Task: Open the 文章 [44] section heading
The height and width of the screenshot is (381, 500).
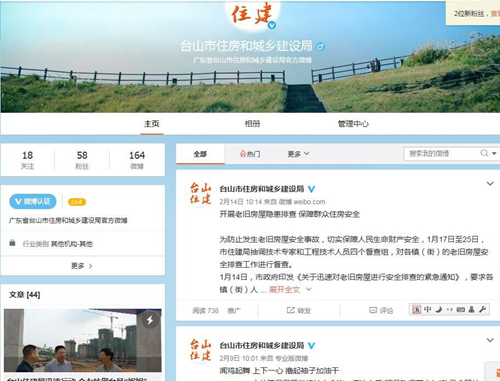Action: (x=25, y=295)
